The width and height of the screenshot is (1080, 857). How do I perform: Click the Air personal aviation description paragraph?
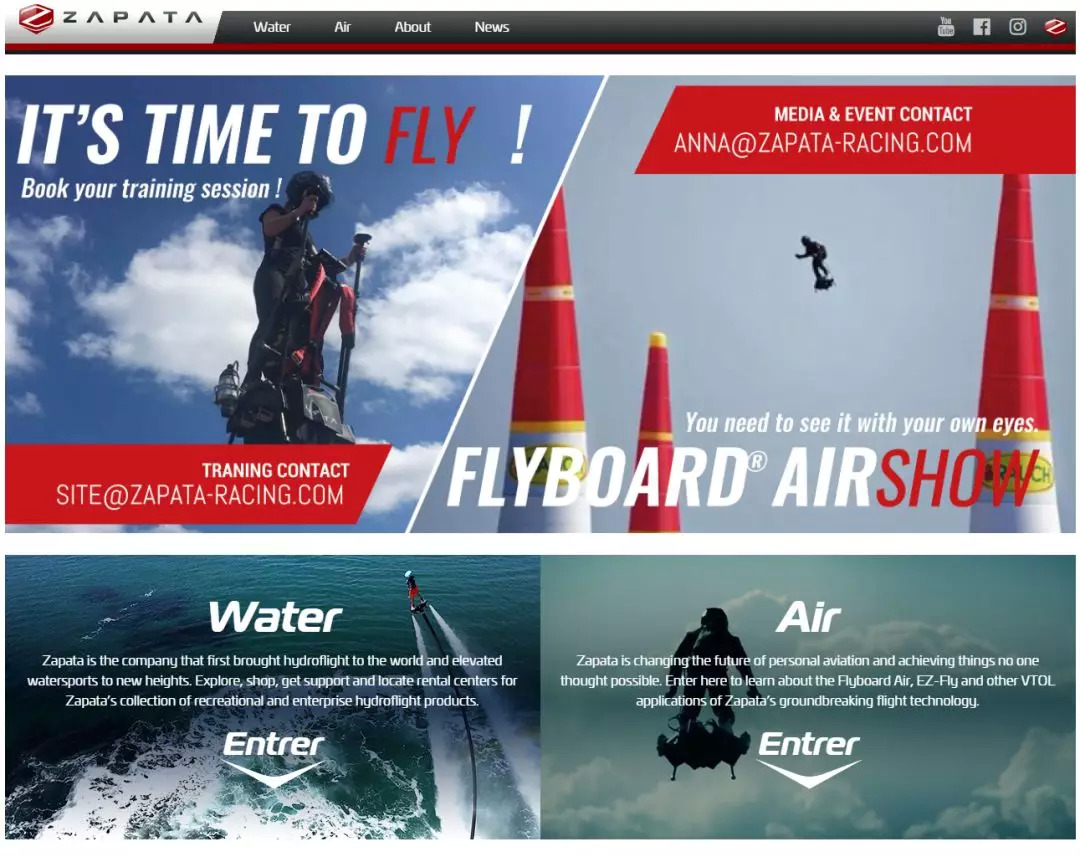807,680
